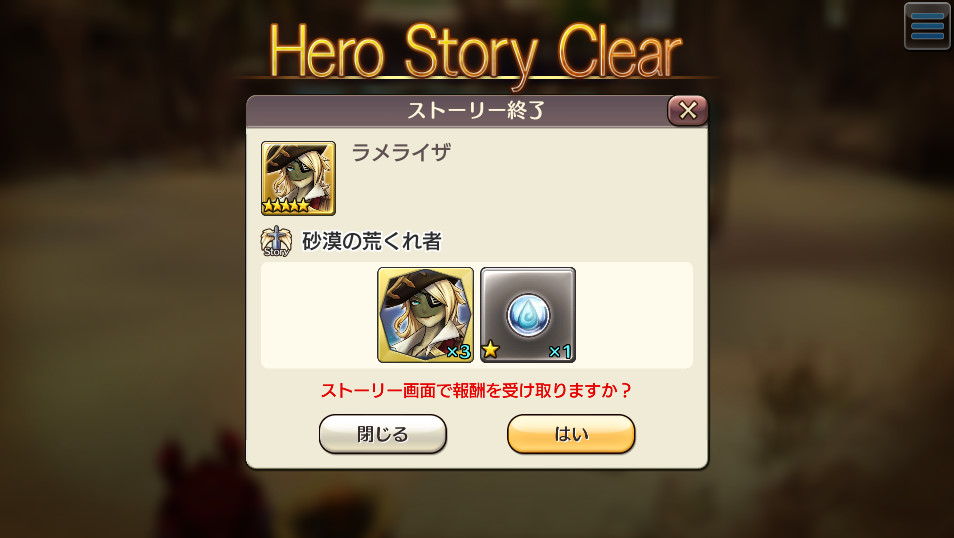Tap the ラメライザ hero name text
The height and width of the screenshot is (538, 954).
(x=401, y=152)
